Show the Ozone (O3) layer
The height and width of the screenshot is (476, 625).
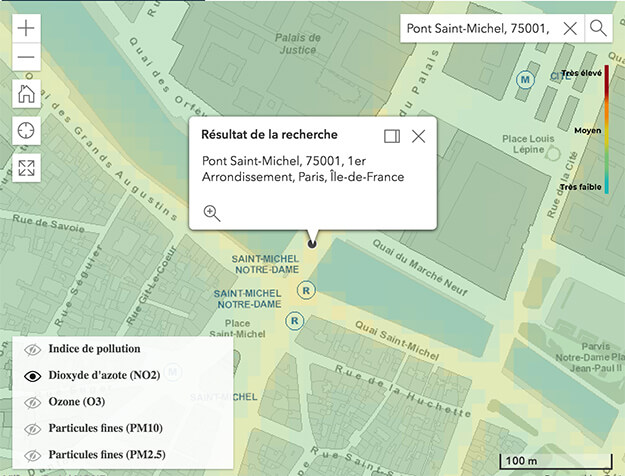point(34,402)
